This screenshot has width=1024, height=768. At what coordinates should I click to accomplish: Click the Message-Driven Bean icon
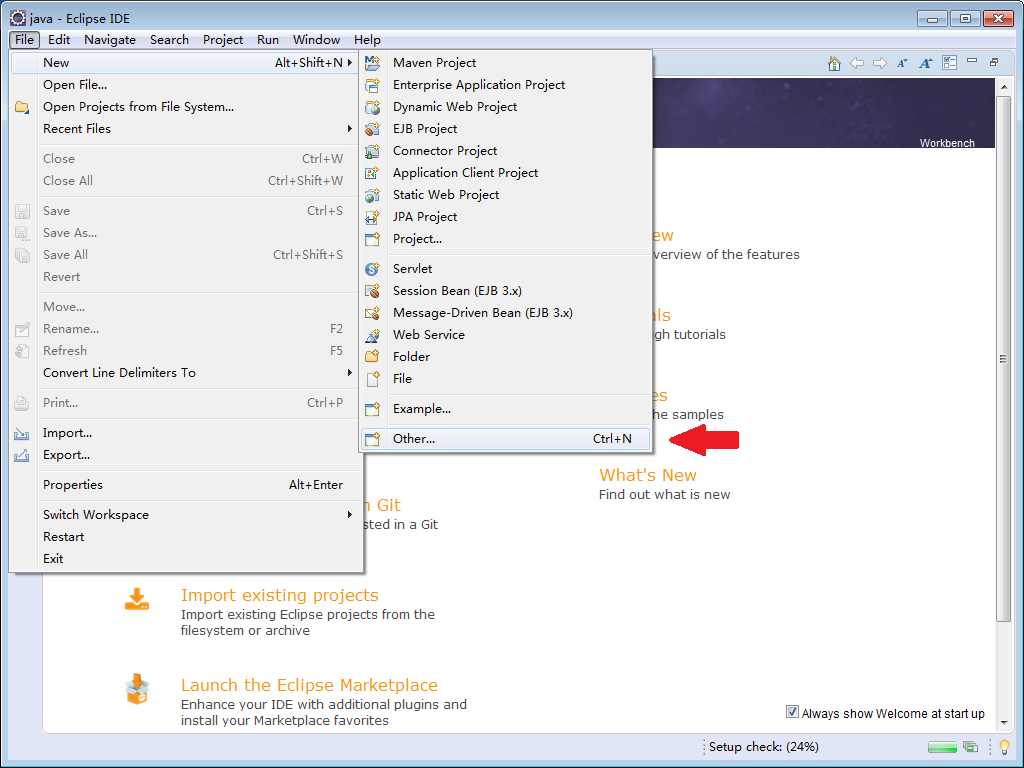(x=372, y=313)
